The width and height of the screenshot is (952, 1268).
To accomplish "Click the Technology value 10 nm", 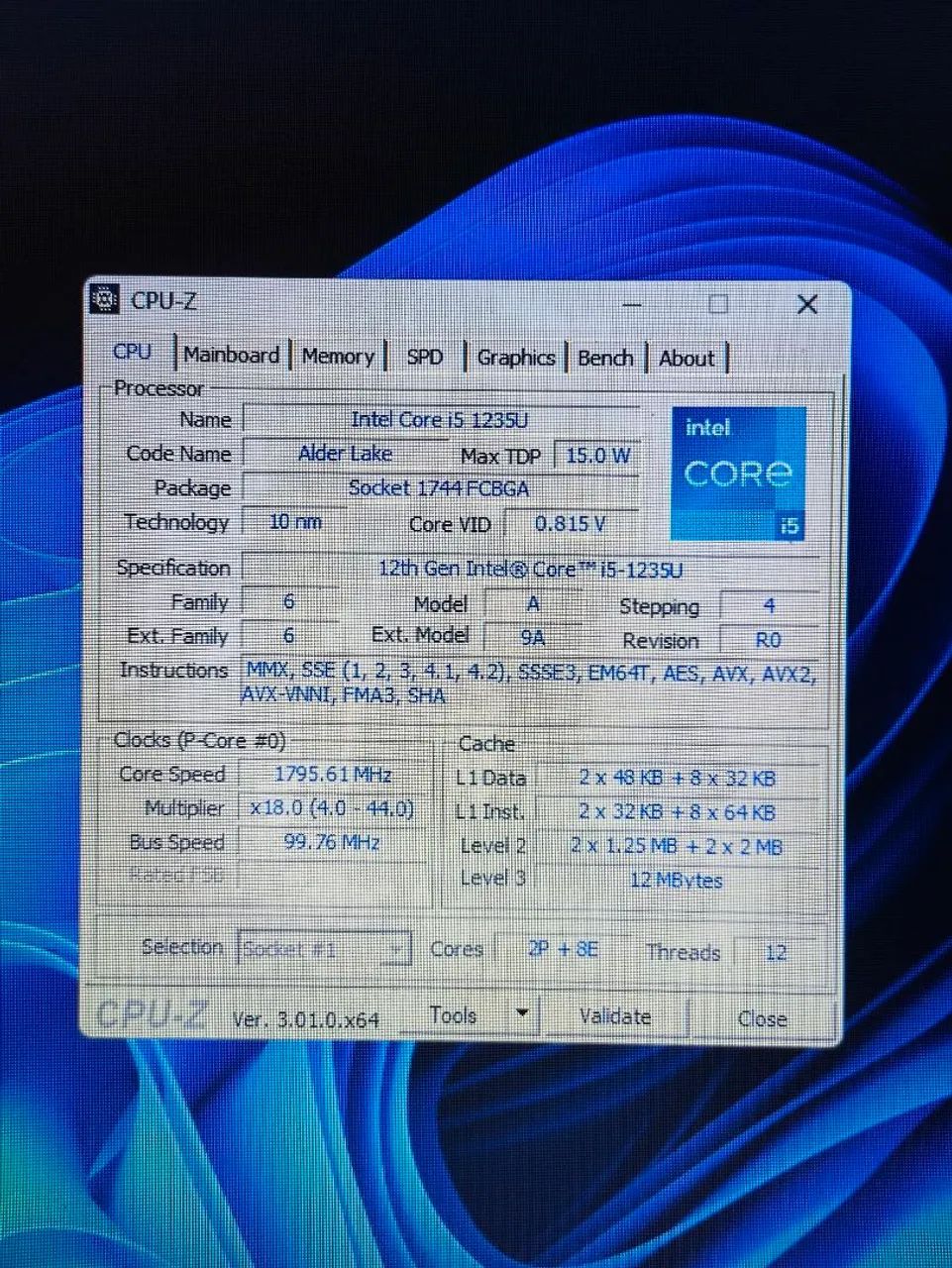I will pyautogui.click(x=295, y=521).
